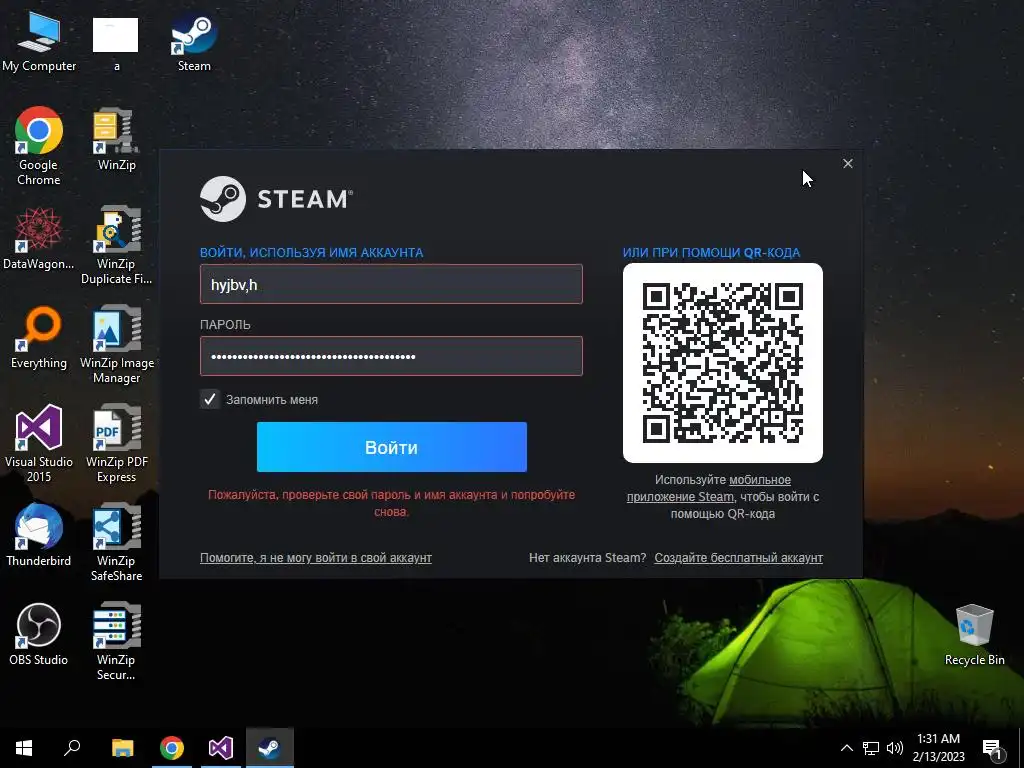Click the Steam QR code image
The image size is (1024, 768).
pos(723,363)
